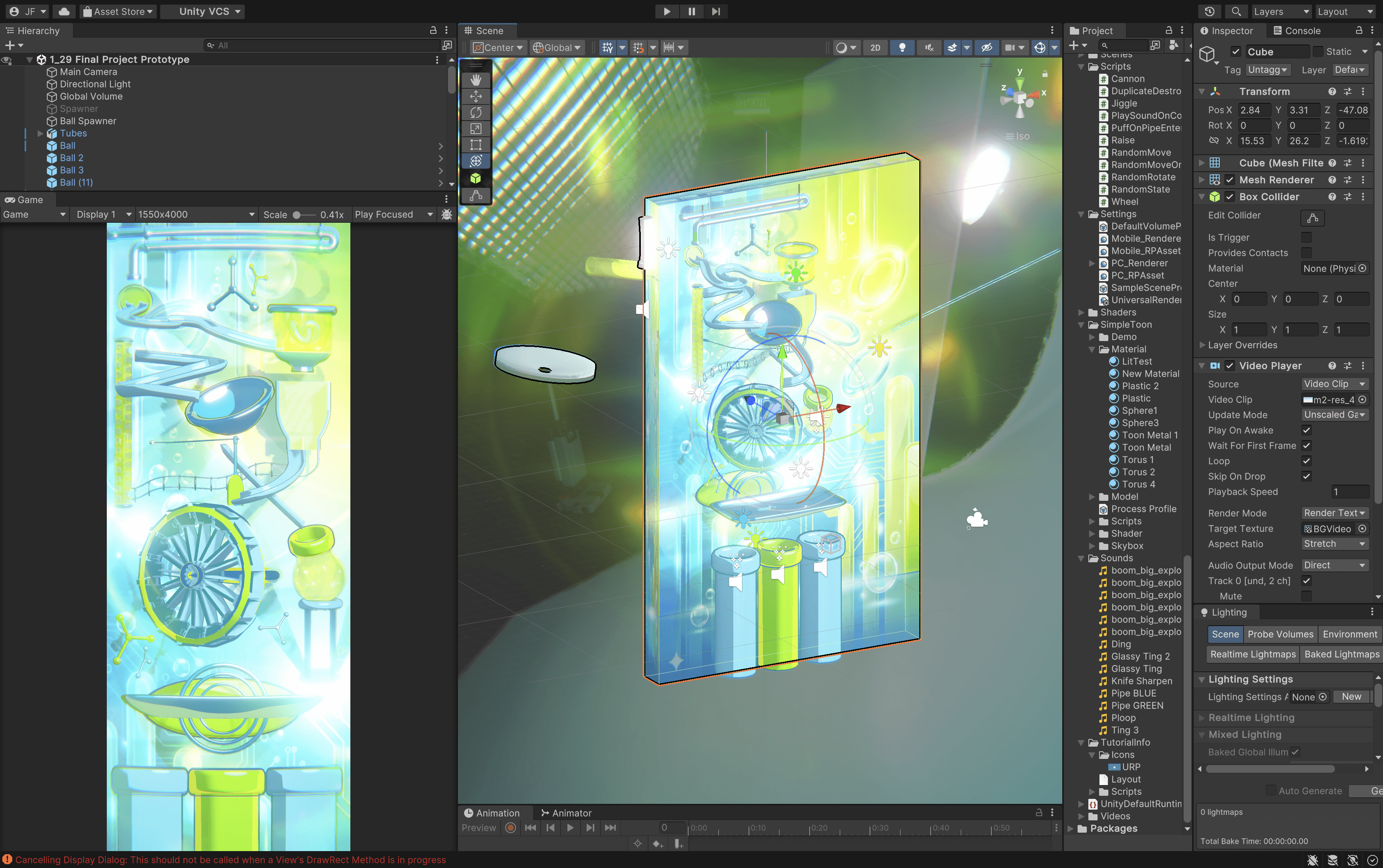Select the Rect transform tool

click(x=475, y=145)
